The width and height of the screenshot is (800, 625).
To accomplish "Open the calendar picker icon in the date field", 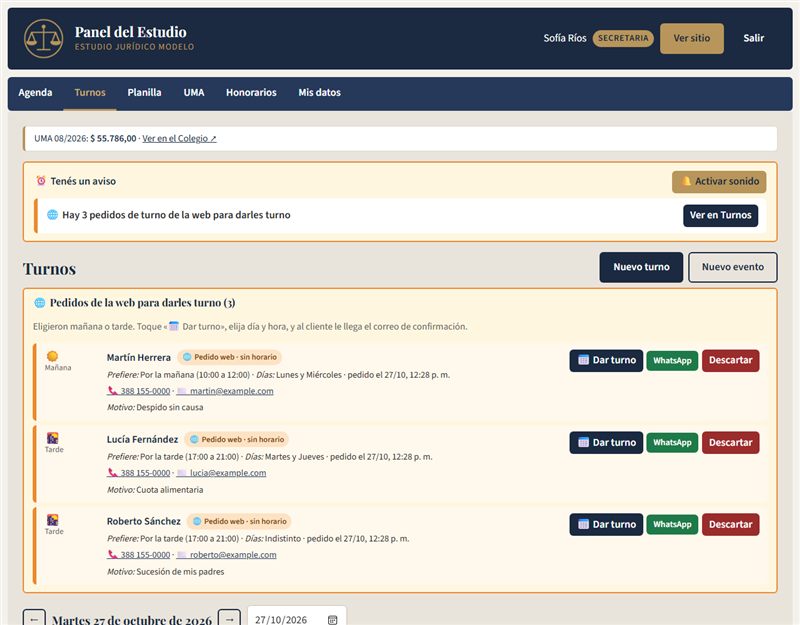I will coord(333,620).
